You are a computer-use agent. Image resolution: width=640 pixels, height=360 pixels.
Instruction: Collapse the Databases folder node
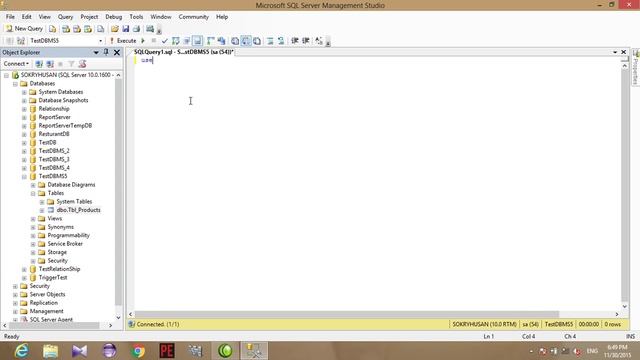click(x=15, y=84)
